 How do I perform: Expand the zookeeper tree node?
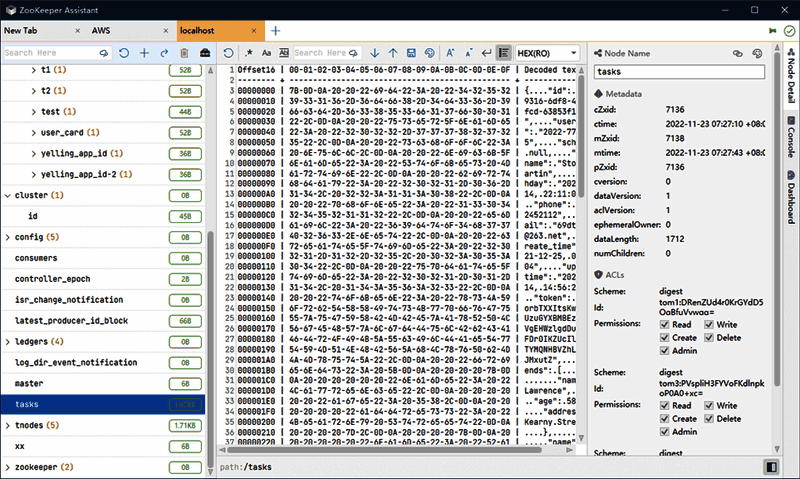click(8, 467)
